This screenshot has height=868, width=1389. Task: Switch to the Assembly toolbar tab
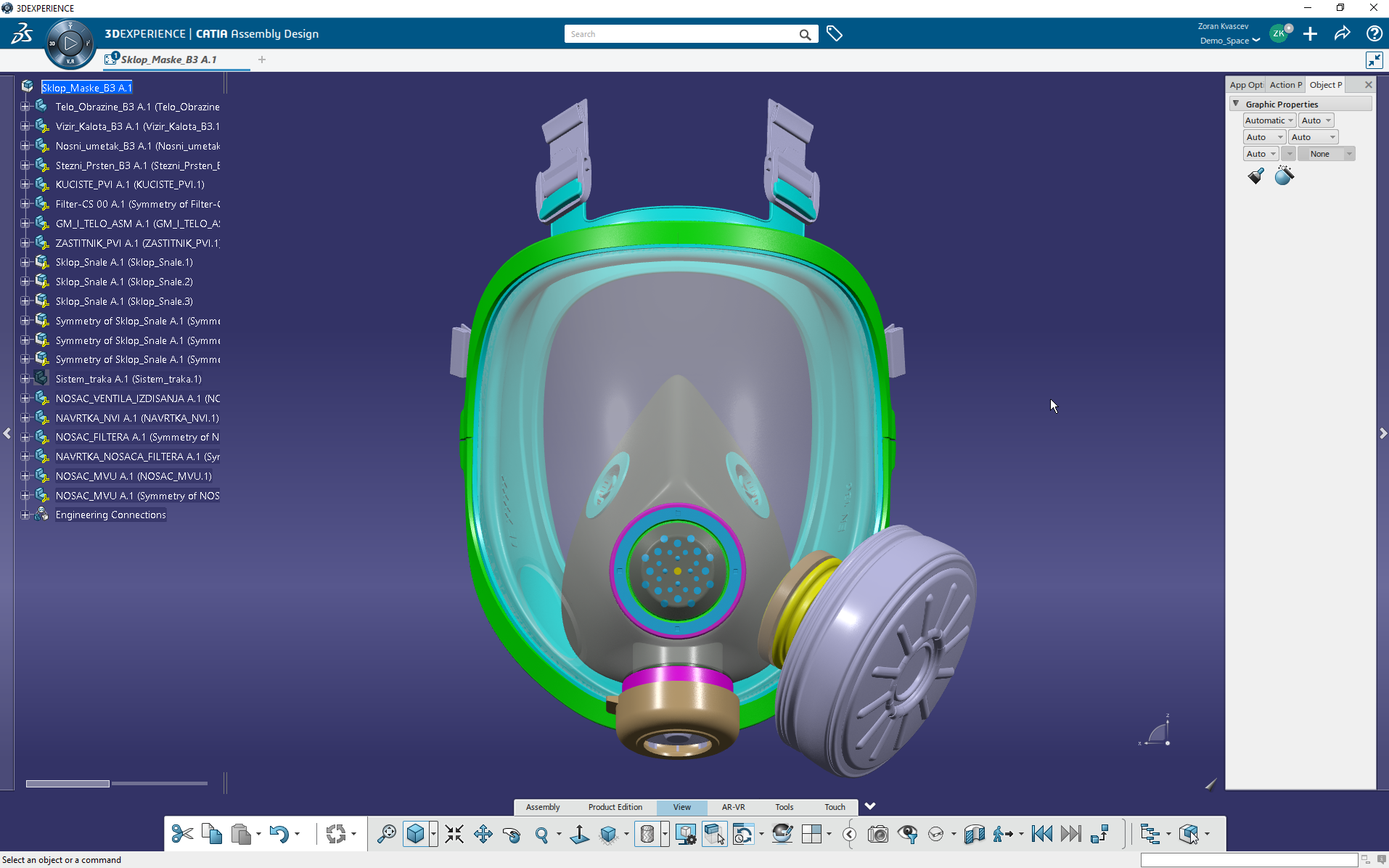click(542, 807)
